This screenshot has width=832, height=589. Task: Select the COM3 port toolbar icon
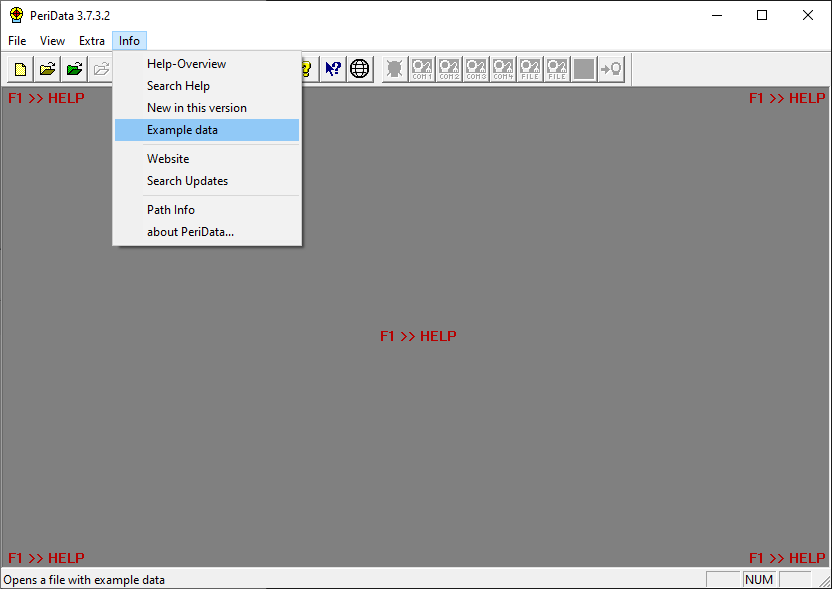pyautogui.click(x=476, y=69)
